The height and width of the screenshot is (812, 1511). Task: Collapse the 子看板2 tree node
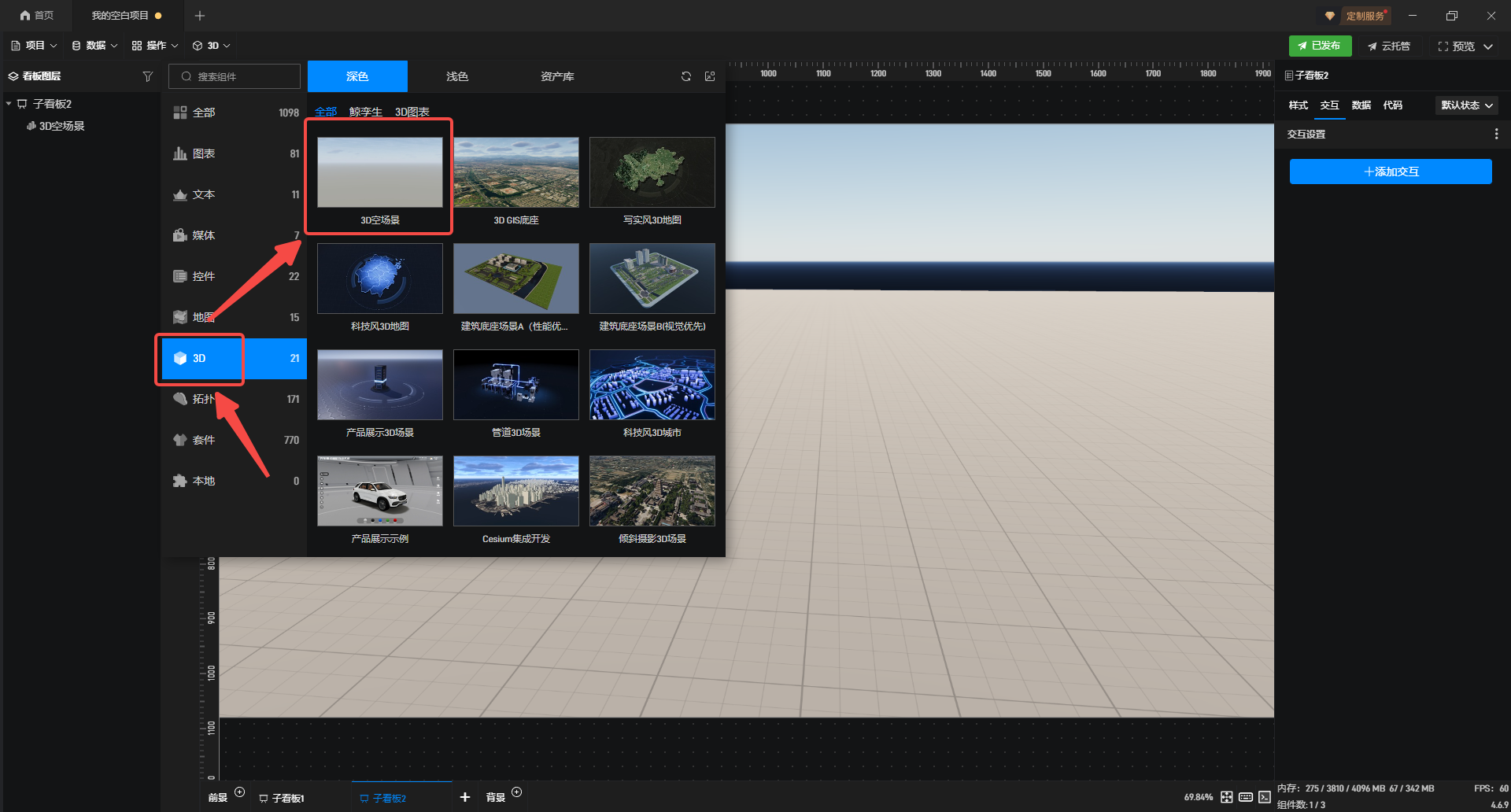9,104
